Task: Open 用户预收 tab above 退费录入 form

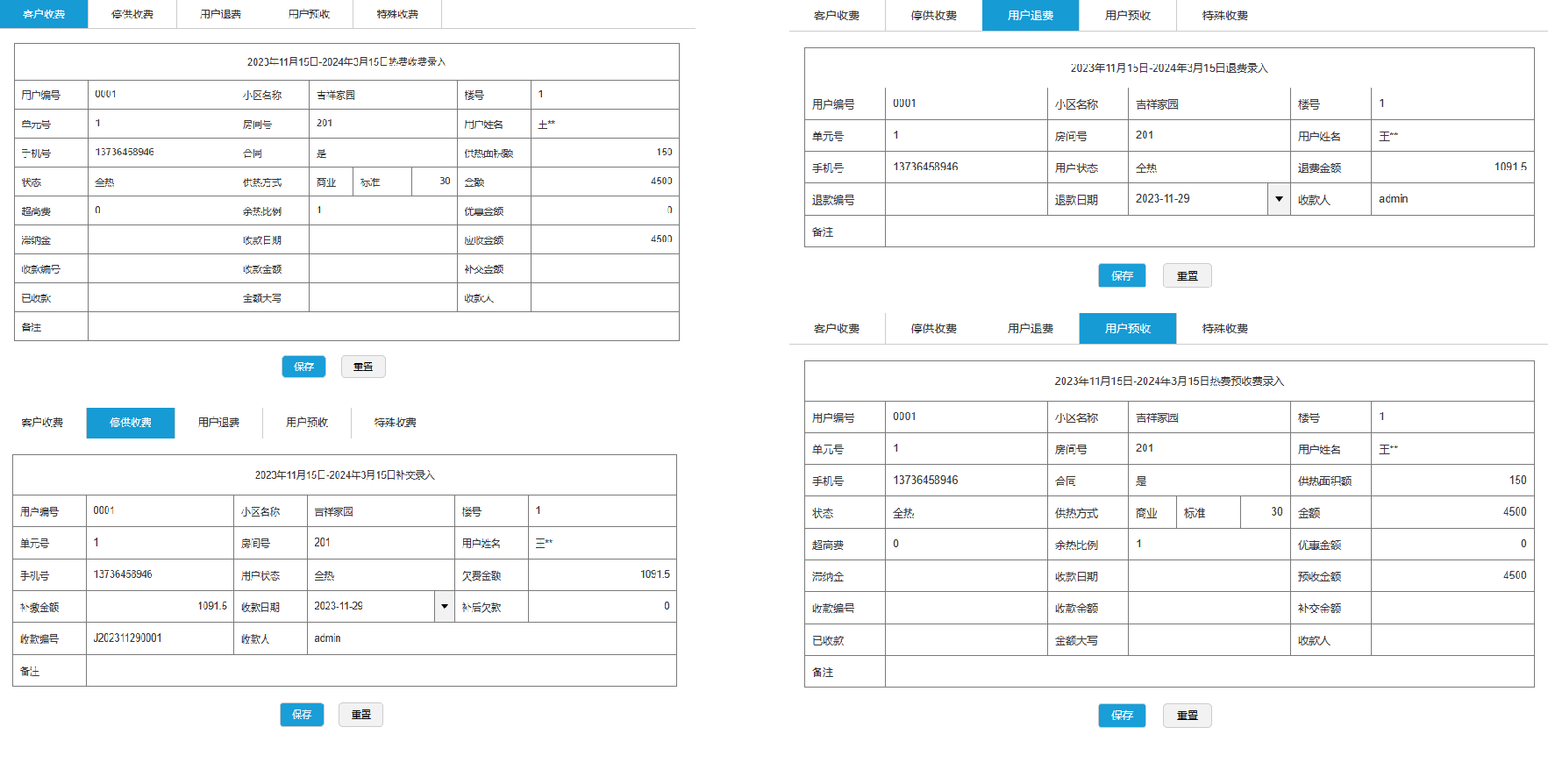Action: coord(1128,16)
